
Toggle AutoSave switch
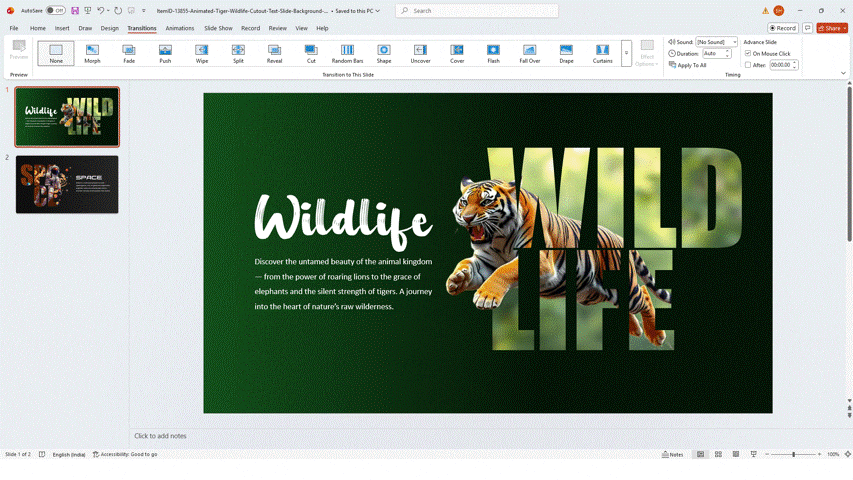click(55, 10)
